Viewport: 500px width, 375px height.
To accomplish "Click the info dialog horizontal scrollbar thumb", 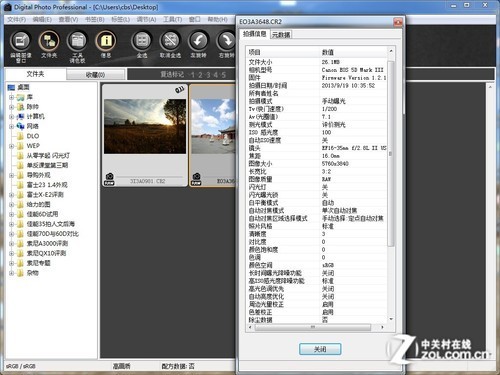I will coord(313,327).
